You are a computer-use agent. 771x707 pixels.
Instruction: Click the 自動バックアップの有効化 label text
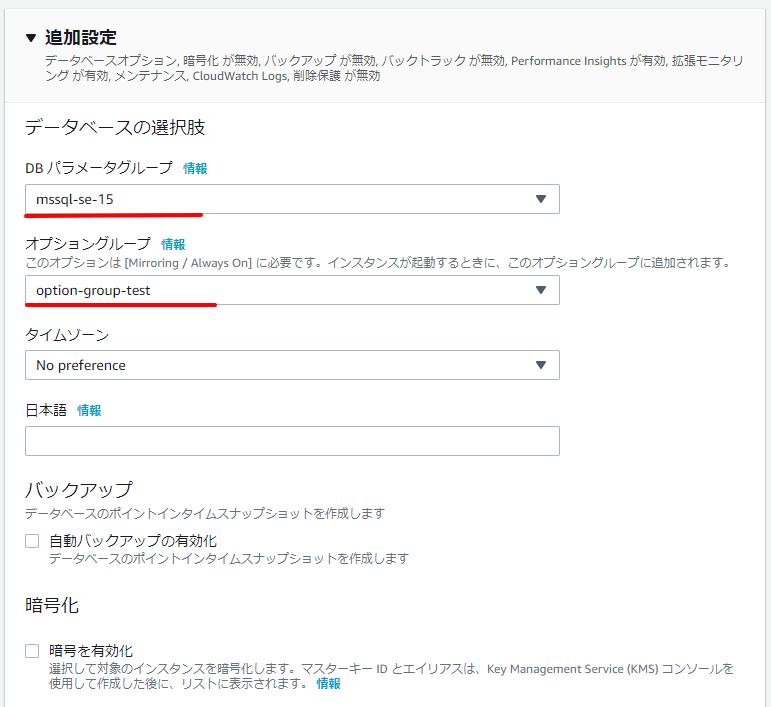click(x=133, y=541)
